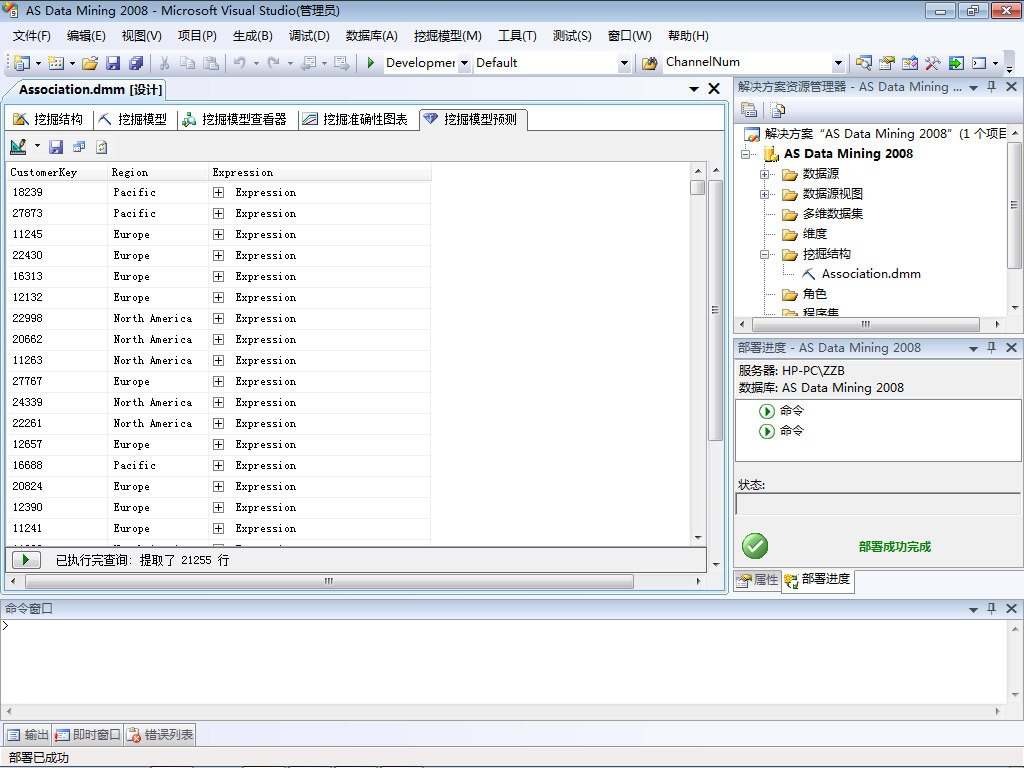Switch to the 属性 panel tab
The height and width of the screenshot is (768, 1024).
pos(758,580)
